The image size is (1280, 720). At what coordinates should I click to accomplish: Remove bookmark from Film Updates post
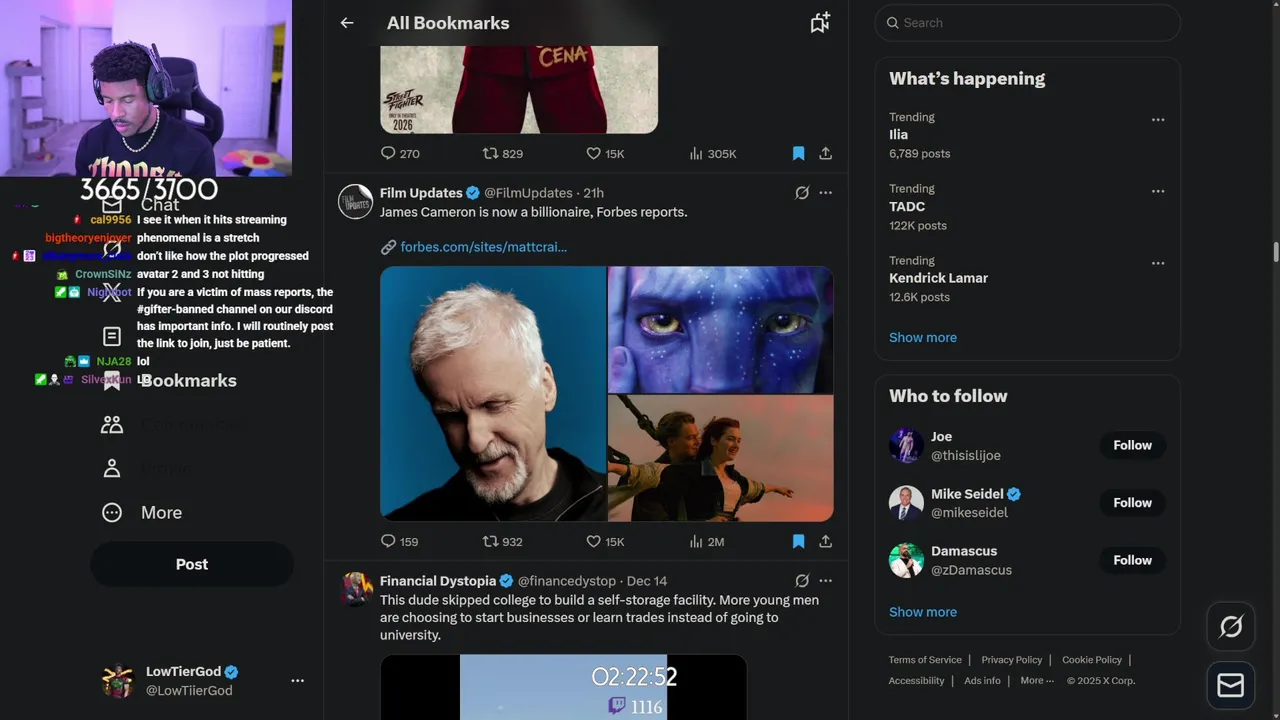pyautogui.click(x=798, y=542)
